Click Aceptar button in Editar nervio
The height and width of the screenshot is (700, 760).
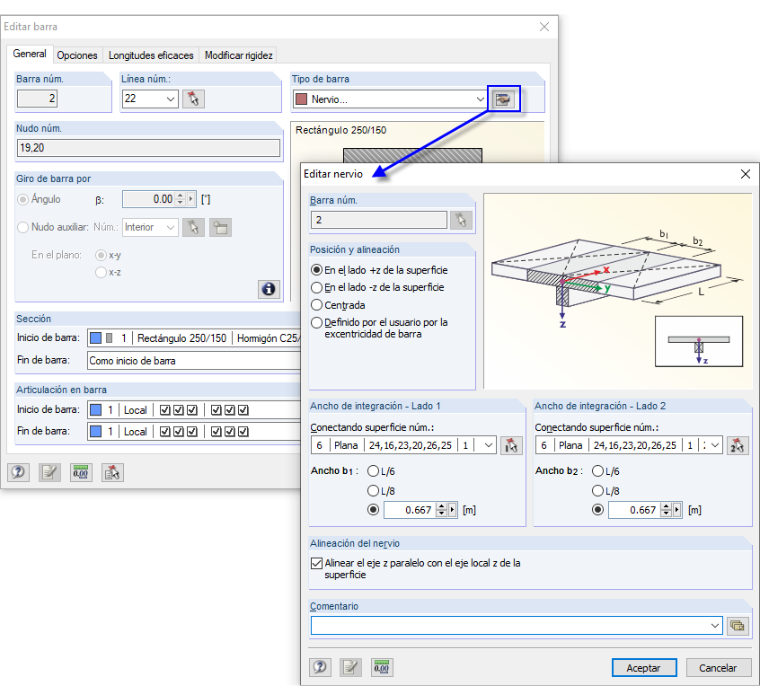(644, 668)
